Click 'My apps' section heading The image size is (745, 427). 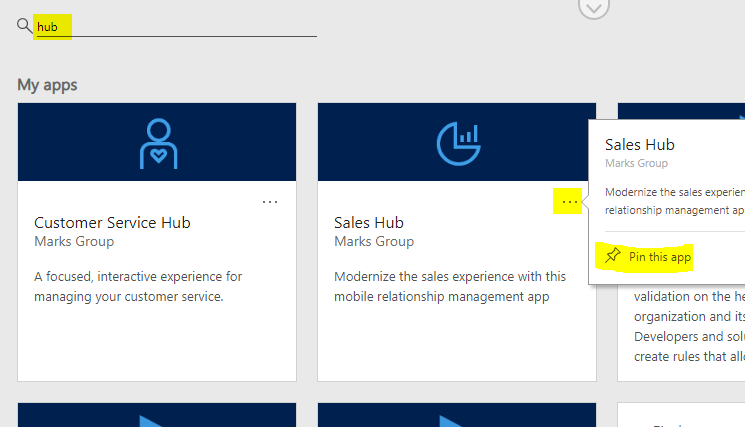click(47, 85)
